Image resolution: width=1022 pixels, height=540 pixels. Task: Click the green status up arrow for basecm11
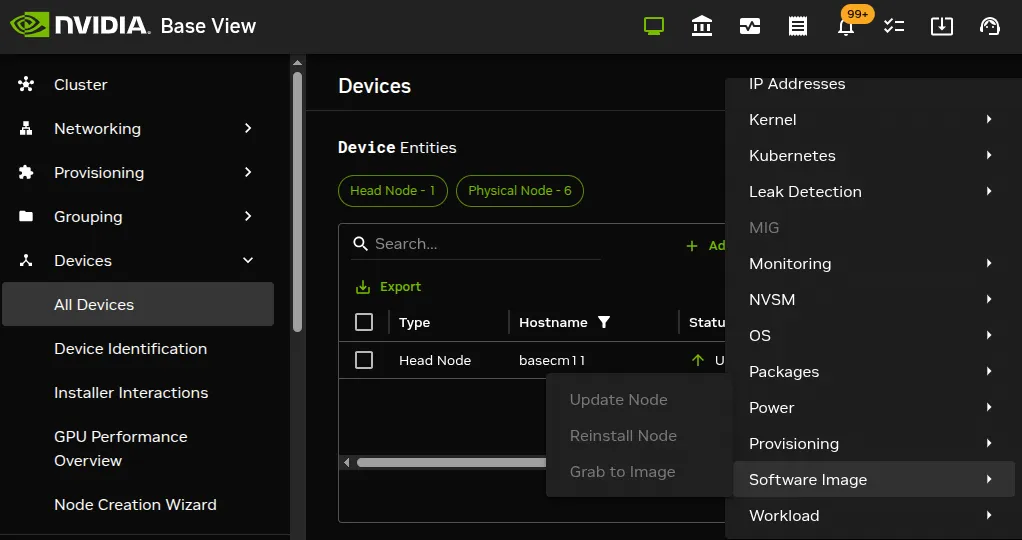tap(698, 360)
